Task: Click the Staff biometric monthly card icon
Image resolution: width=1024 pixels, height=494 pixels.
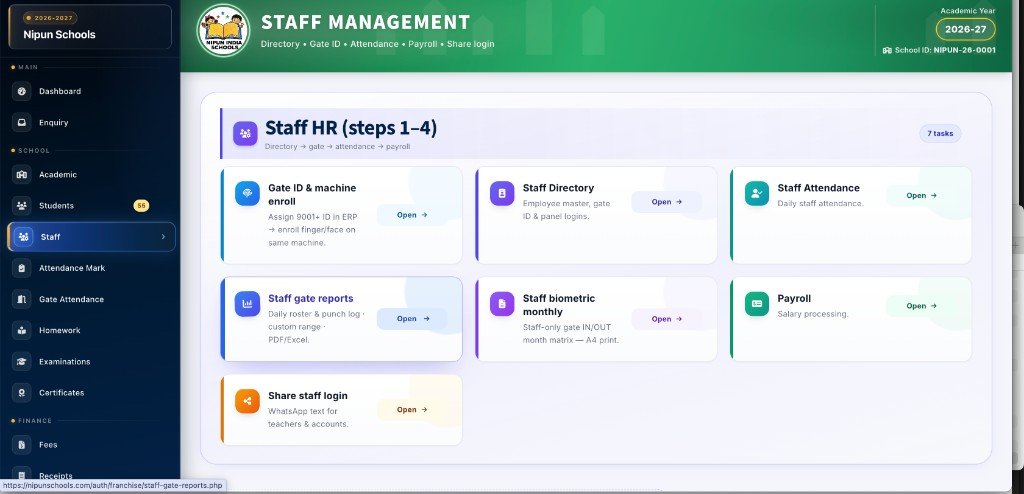Action: [x=502, y=304]
